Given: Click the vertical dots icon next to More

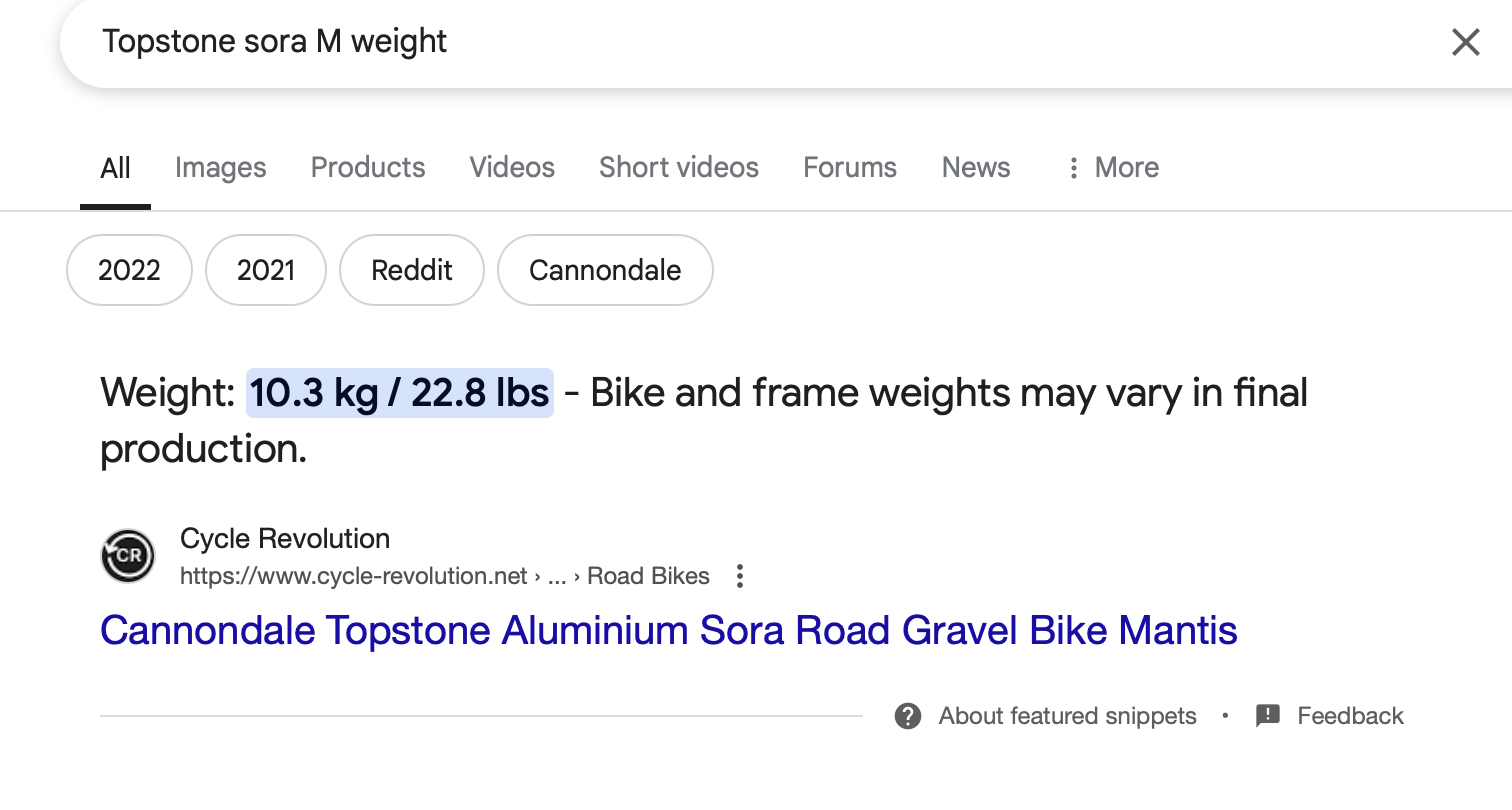Looking at the screenshot, I should tap(1073, 168).
